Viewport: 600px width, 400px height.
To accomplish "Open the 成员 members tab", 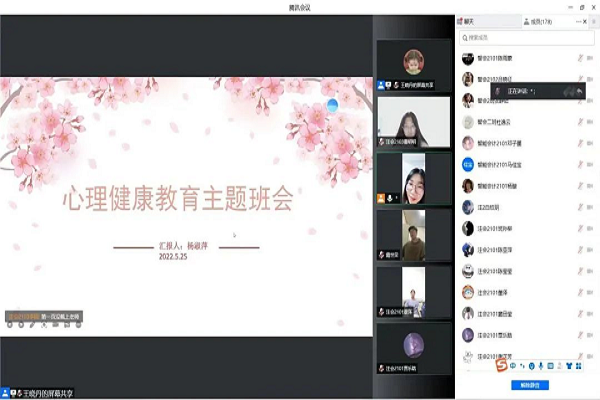I will pyautogui.click(x=539, y=21).
